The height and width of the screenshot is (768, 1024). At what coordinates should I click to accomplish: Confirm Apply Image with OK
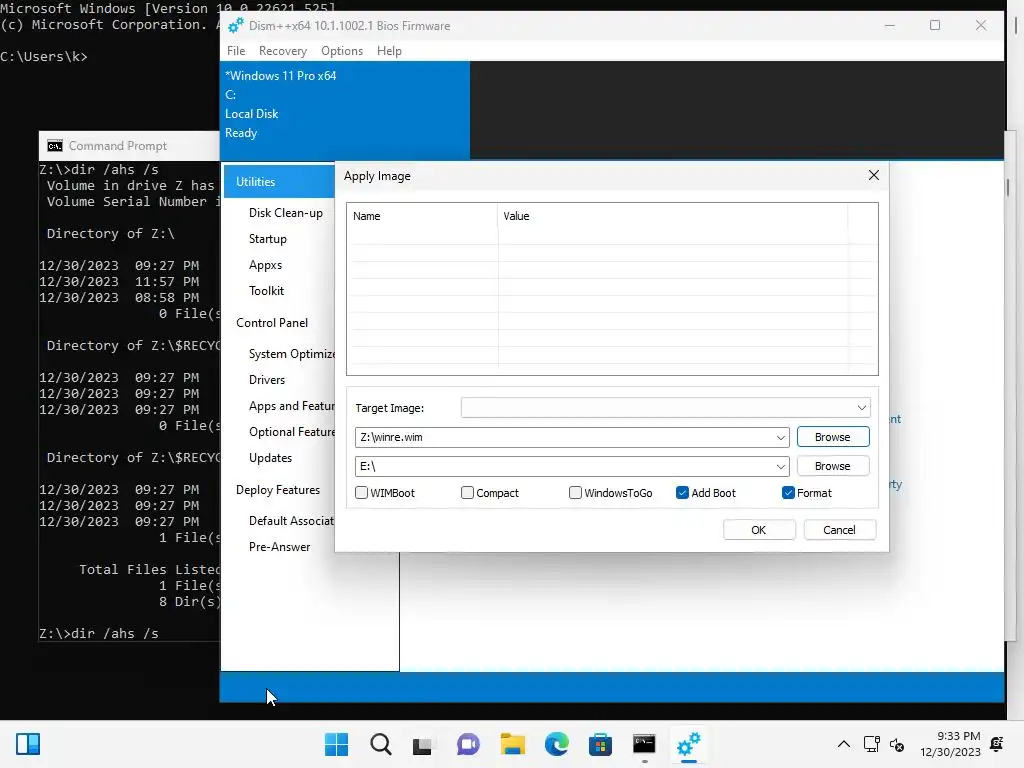coord(759,530)
